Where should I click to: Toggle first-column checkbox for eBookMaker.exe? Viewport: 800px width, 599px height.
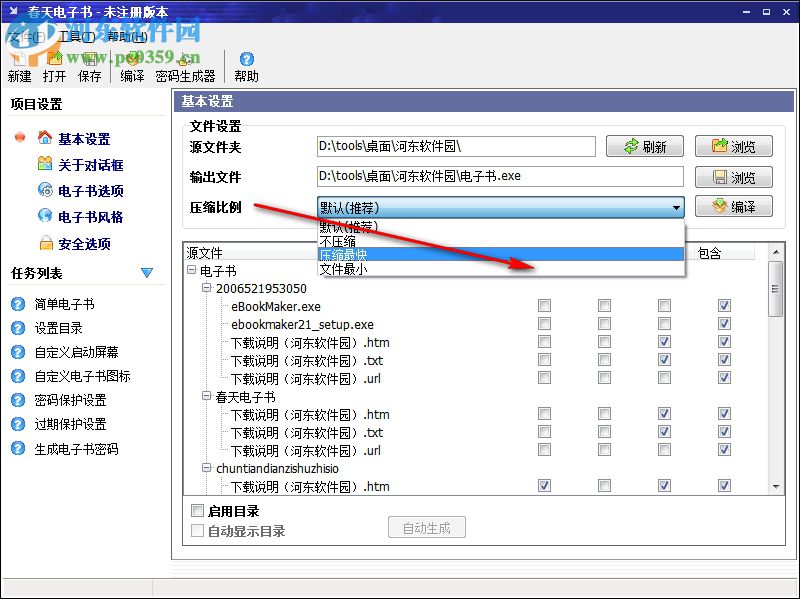pos(544,306)
